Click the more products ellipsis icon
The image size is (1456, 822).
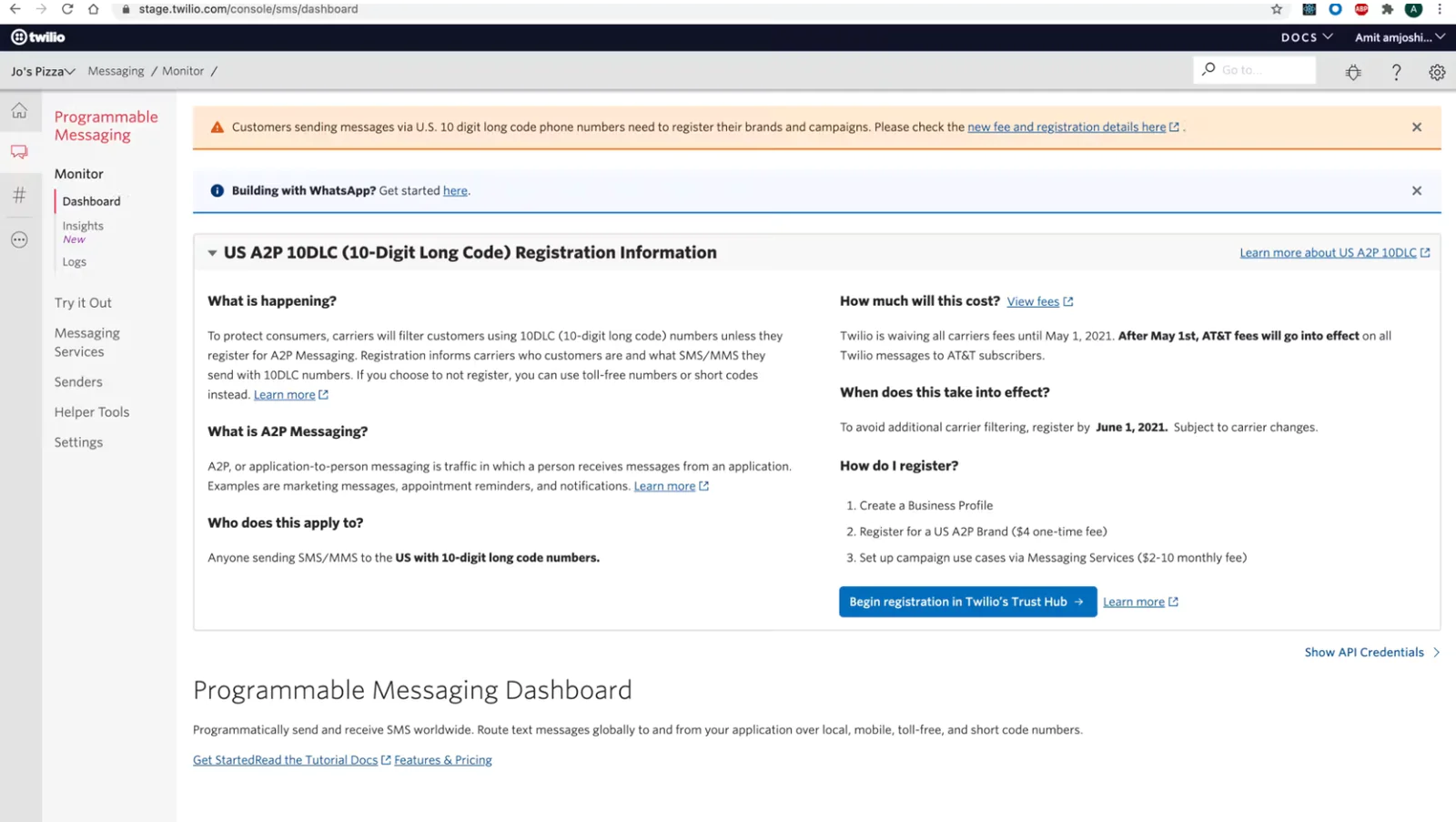pyautogui.click(x=19, y=239)
